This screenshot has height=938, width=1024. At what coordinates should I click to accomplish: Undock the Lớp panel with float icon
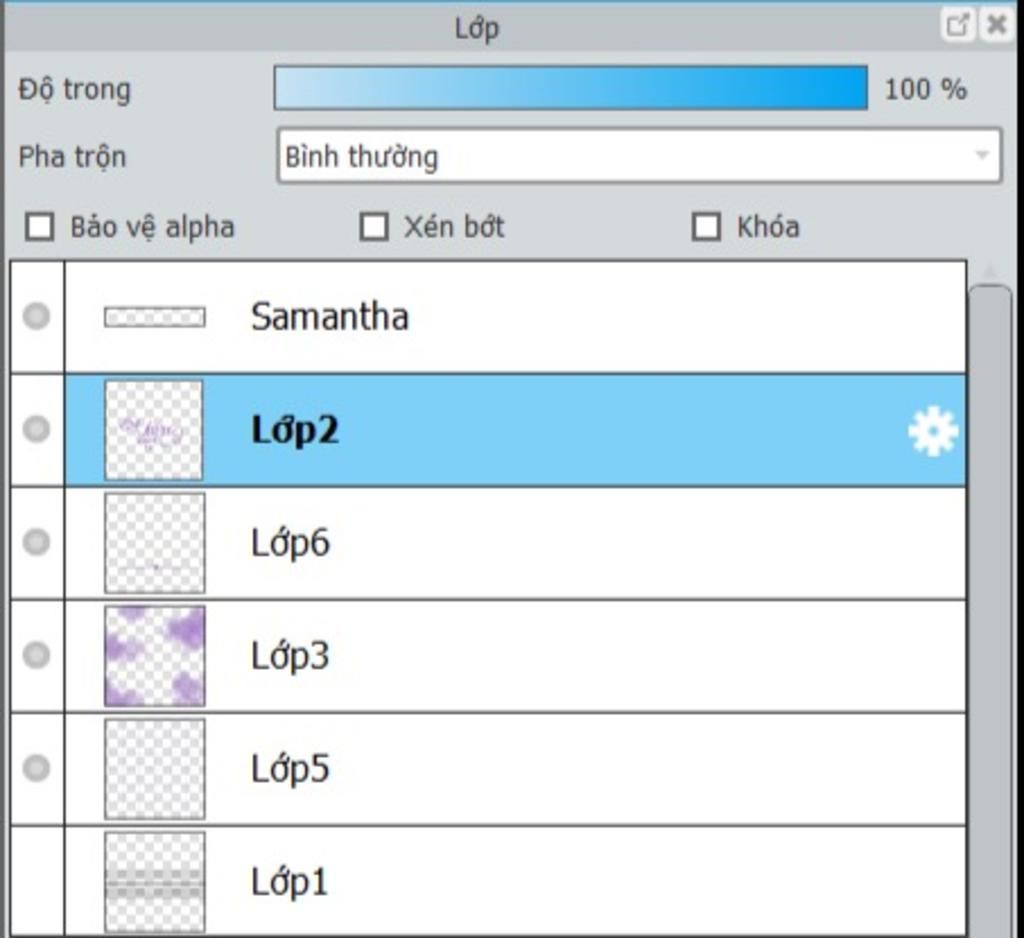(957, 25)
